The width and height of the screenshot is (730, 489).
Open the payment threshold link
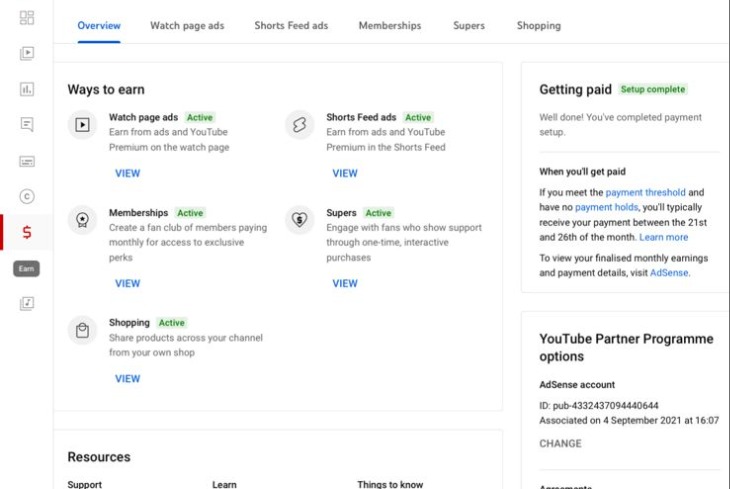(645, 192)
